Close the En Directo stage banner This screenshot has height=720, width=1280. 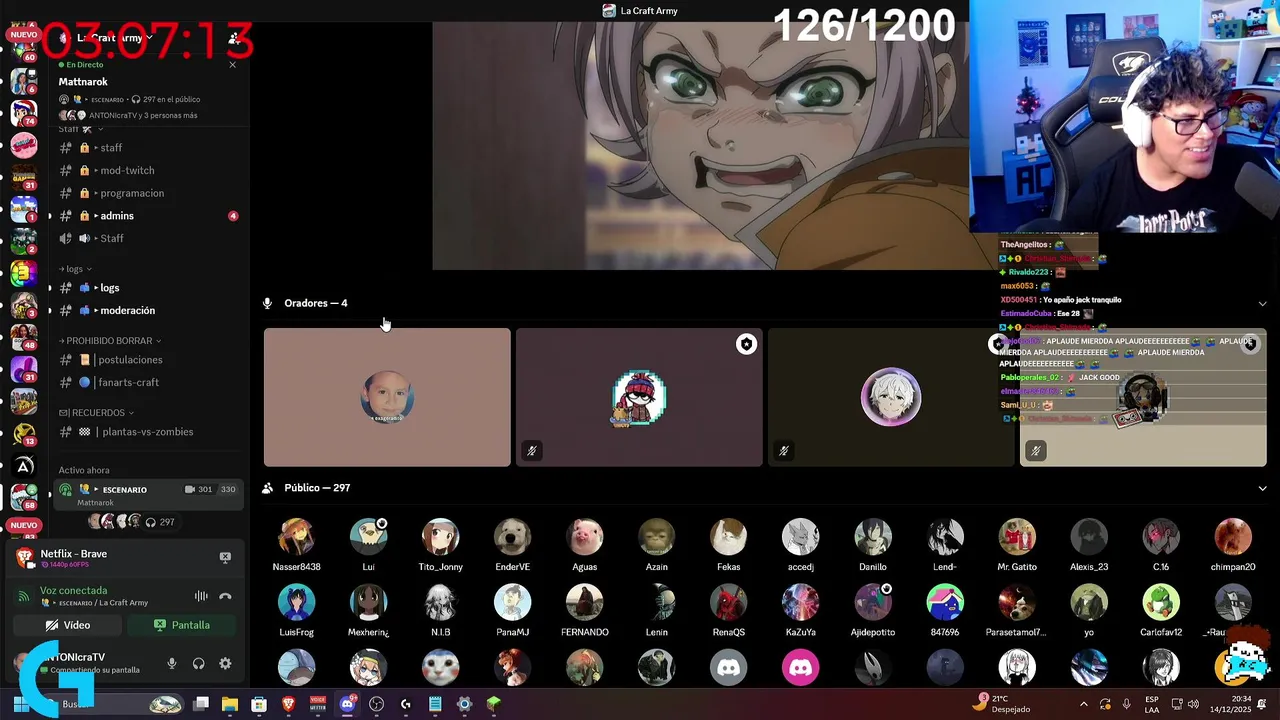233,64
